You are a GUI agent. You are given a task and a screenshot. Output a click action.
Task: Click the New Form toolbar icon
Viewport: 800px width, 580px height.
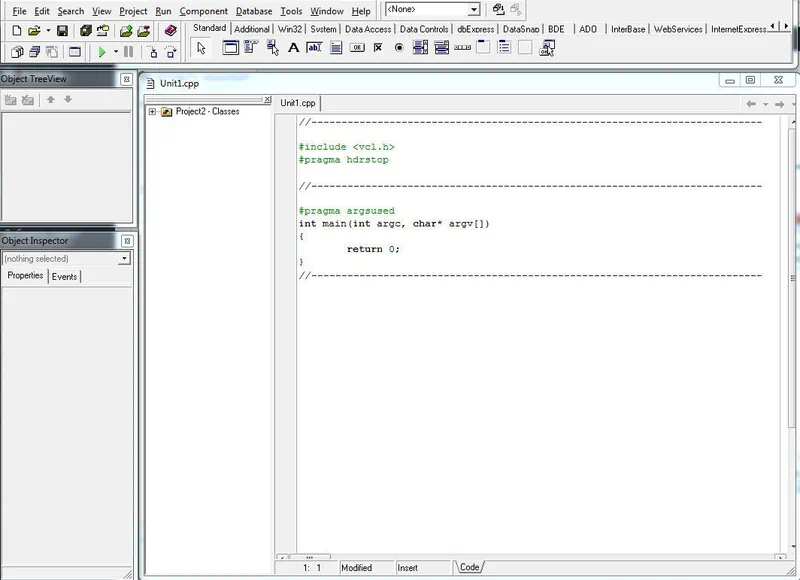click(75, 52)
